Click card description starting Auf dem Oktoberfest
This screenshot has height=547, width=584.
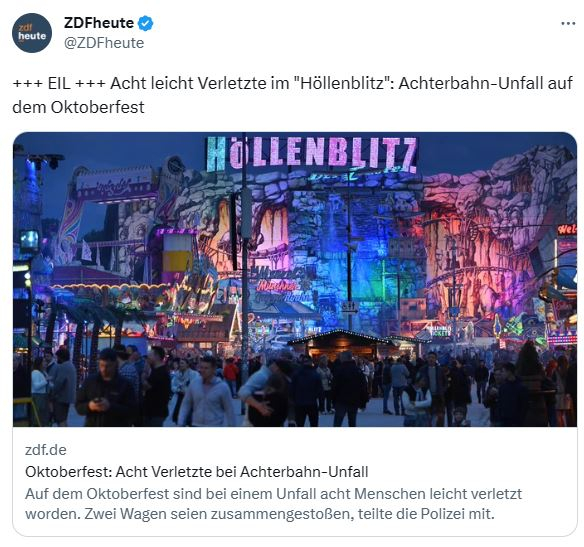[x=273, y=504]
